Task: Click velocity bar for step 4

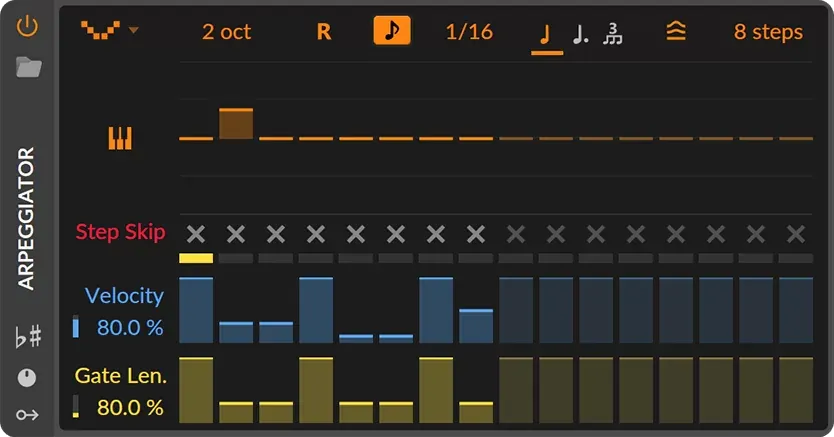Action: 316,310
